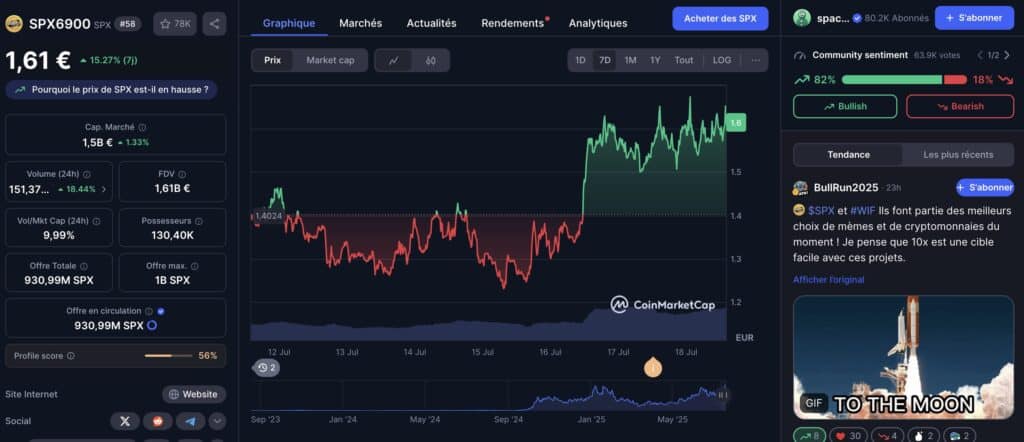Screen dimensions: 1024x442
Task: Open the Telegram social link
Action: pyautogui.click(x=190, y=421)
